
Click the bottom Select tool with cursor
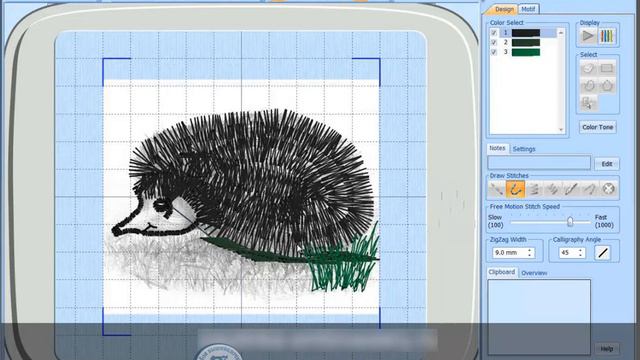[588, 103]
